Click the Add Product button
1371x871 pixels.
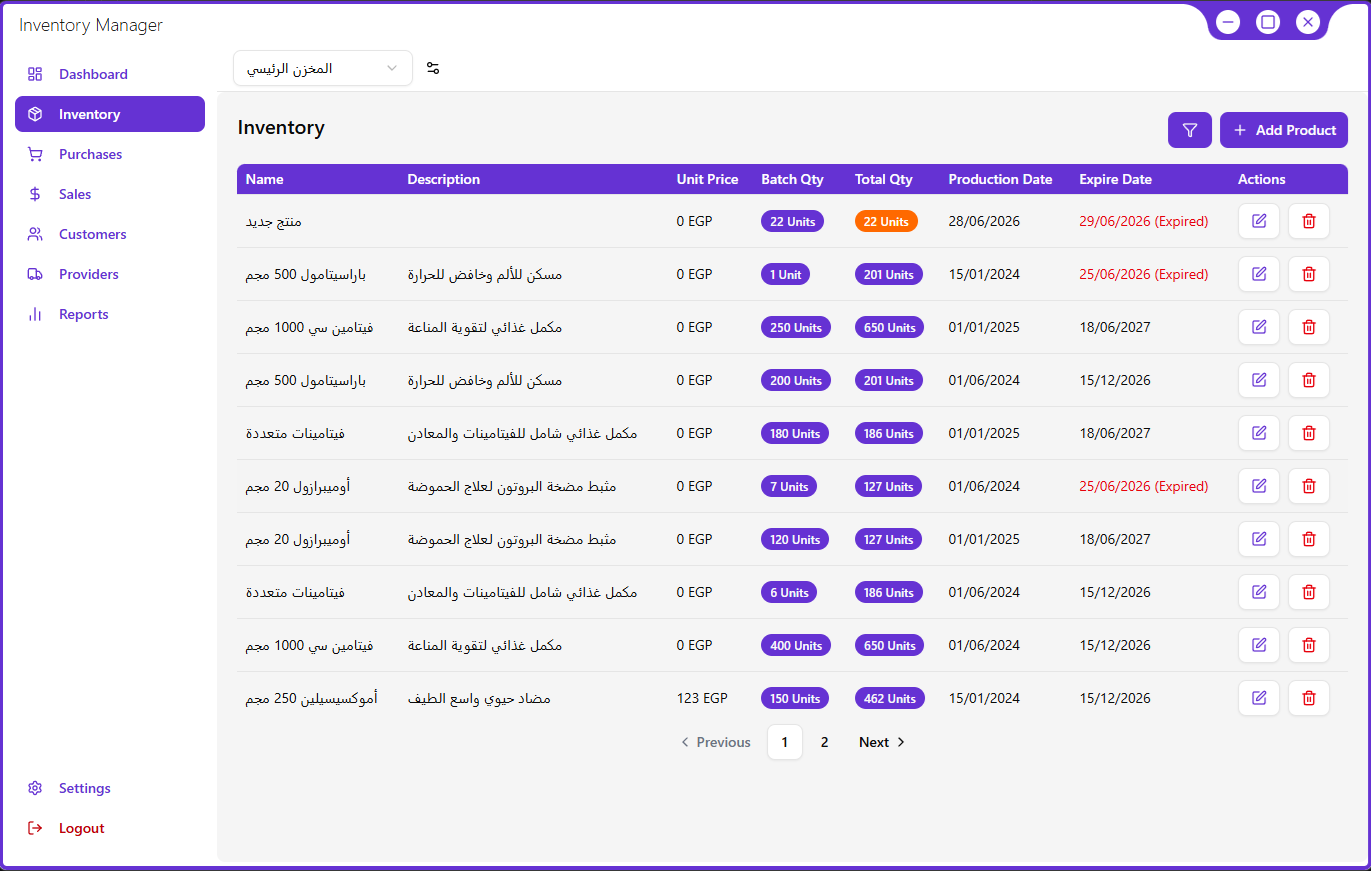[1284, 130]
